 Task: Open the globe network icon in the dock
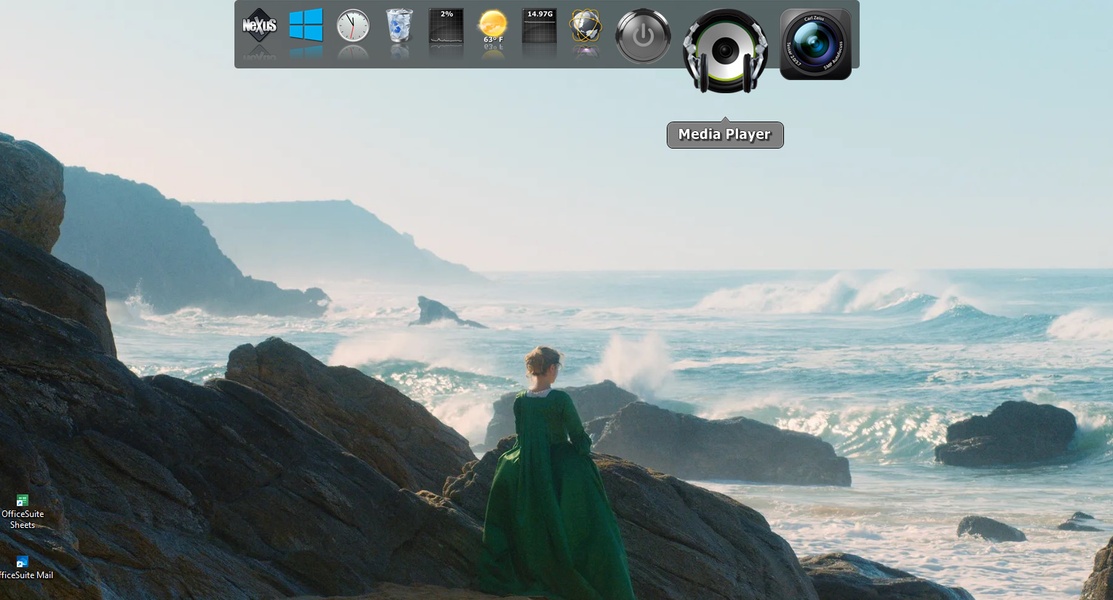586,27
